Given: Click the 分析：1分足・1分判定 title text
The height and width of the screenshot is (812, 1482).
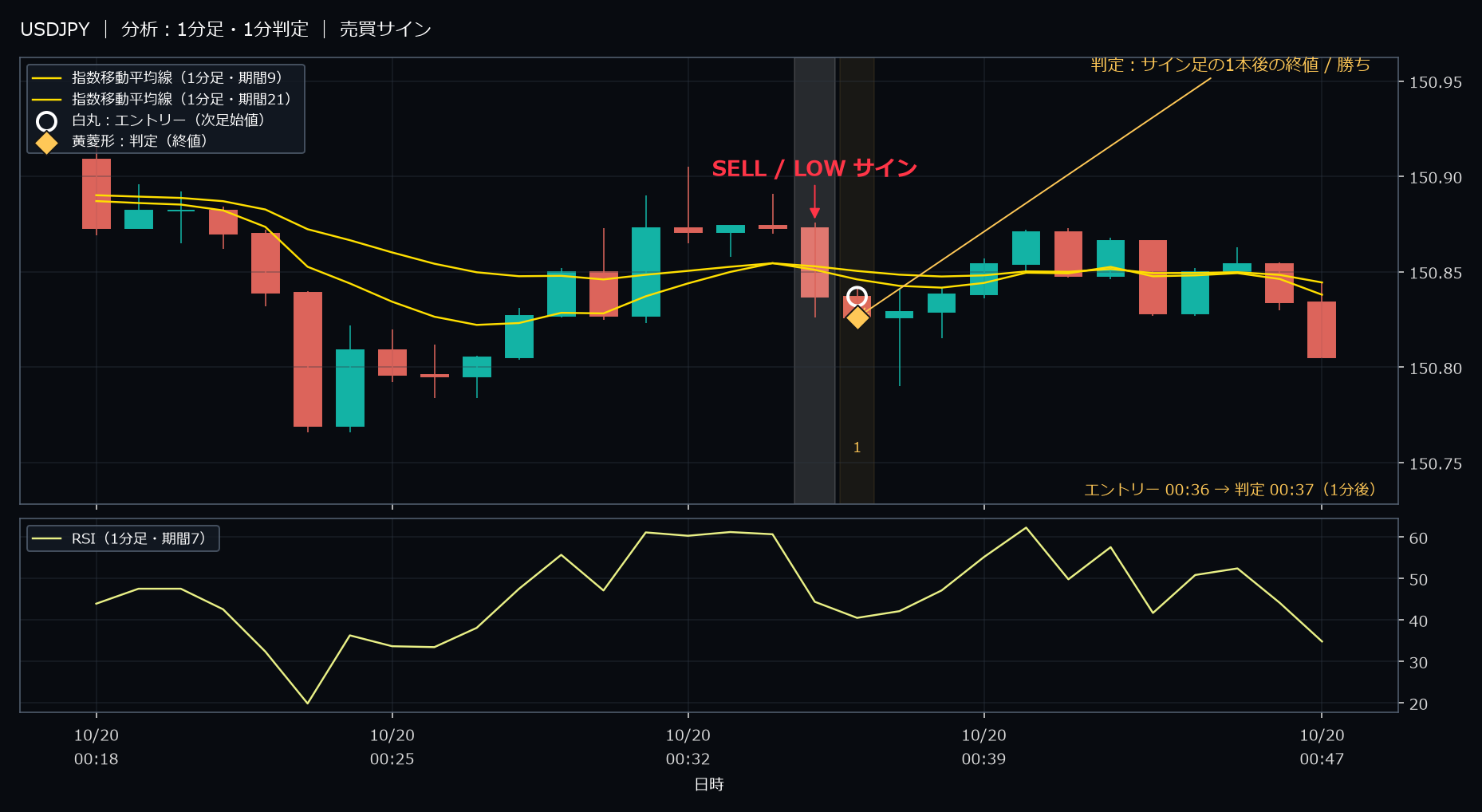Looking at the screenshot, I should click(215, 30).
